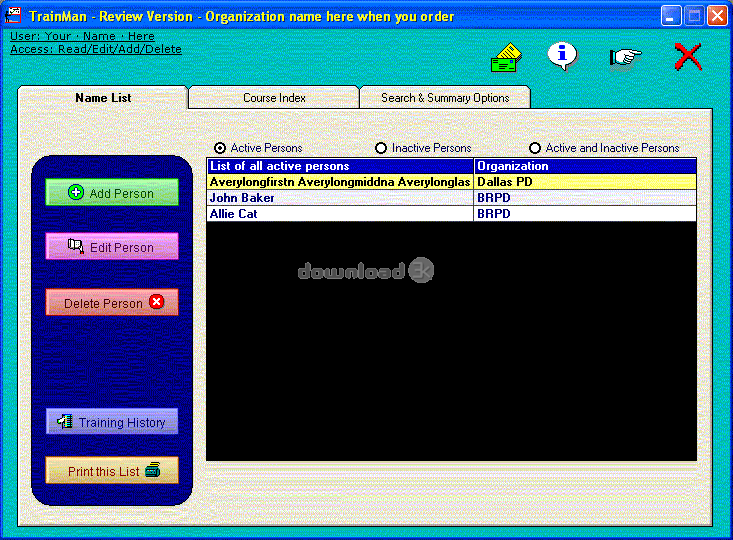Click the Edit Person button
733x540 pixels.
[112, 247]
